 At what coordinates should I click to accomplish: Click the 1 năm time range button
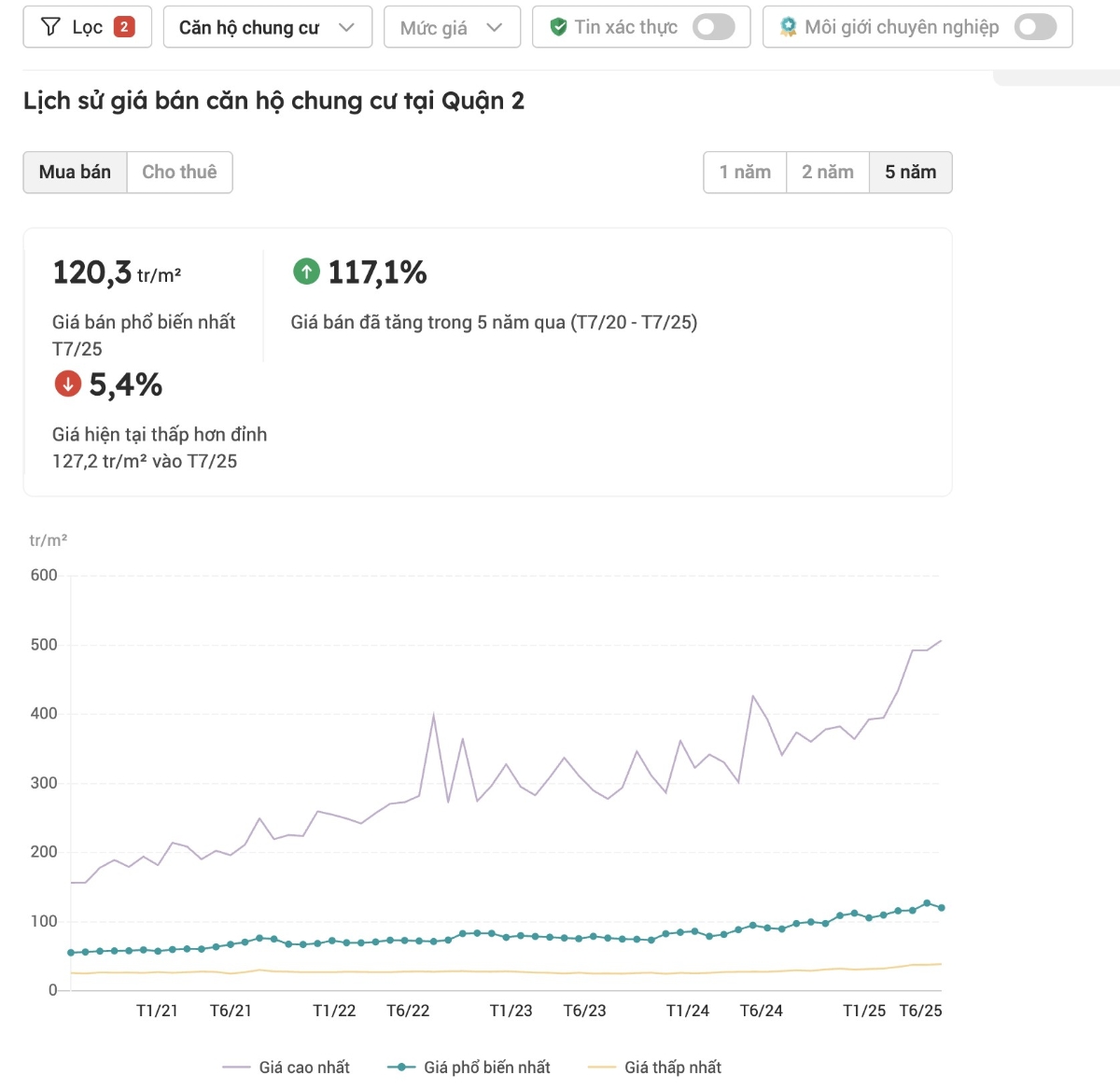tap(744, 172)
